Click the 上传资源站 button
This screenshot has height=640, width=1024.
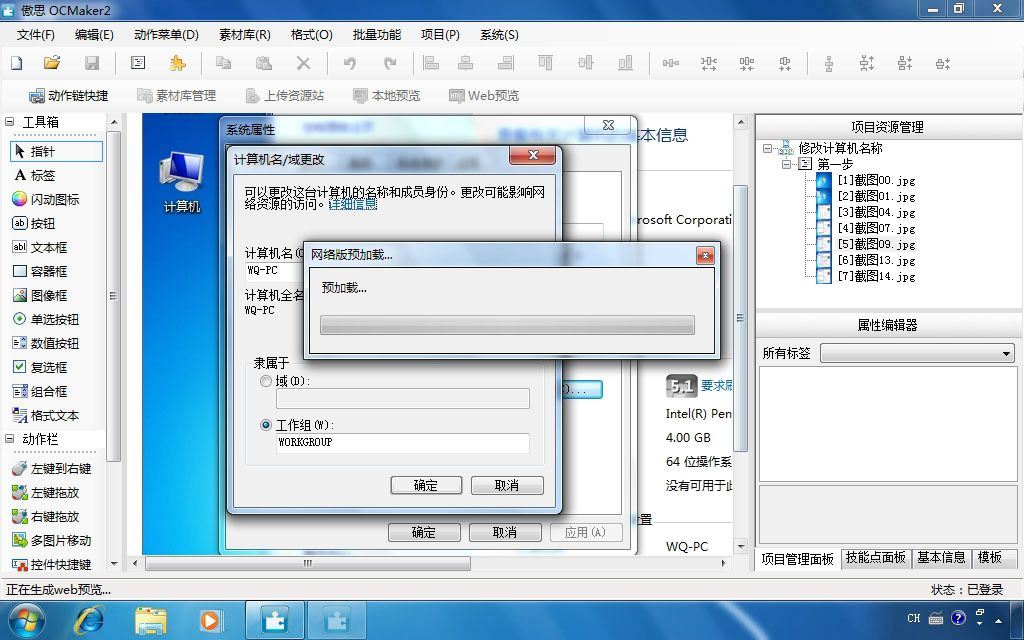pyautogui.click(x=284, y=95)
